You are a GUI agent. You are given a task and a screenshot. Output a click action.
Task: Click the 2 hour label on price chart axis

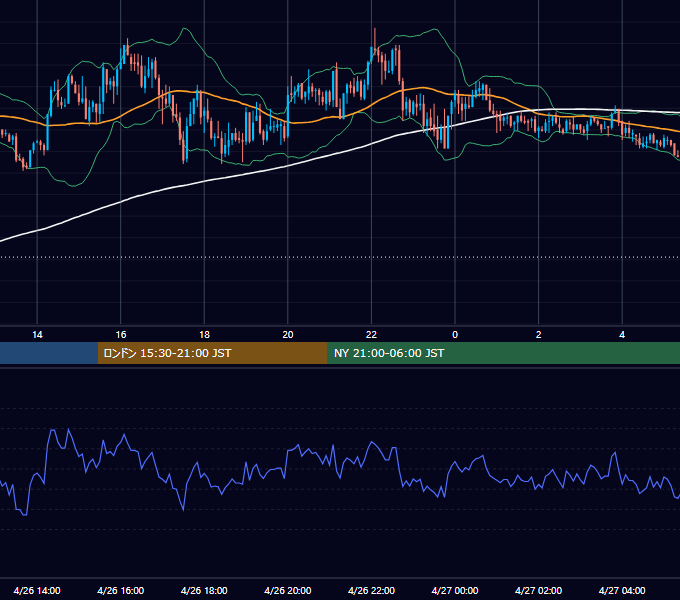(x=539, y=335)
